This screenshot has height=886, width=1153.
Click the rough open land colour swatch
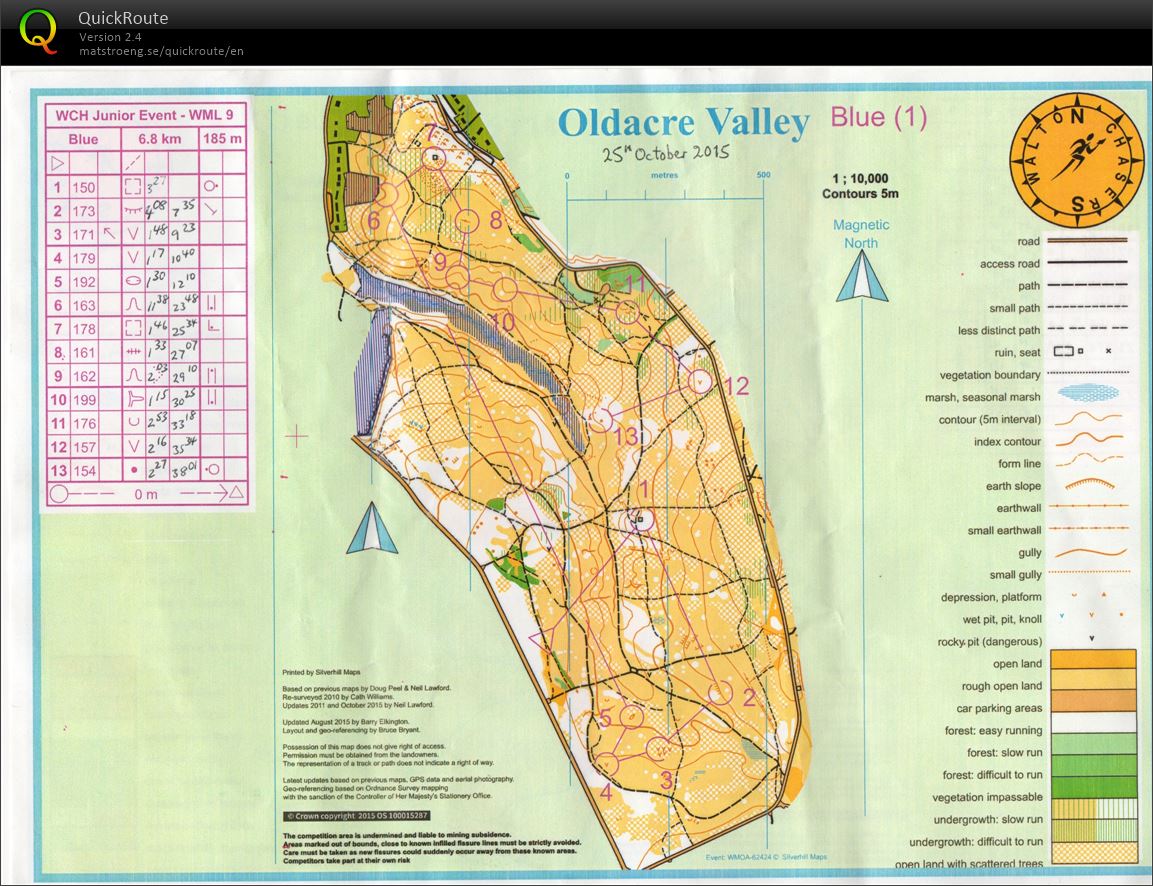[x=1093, y=680]
